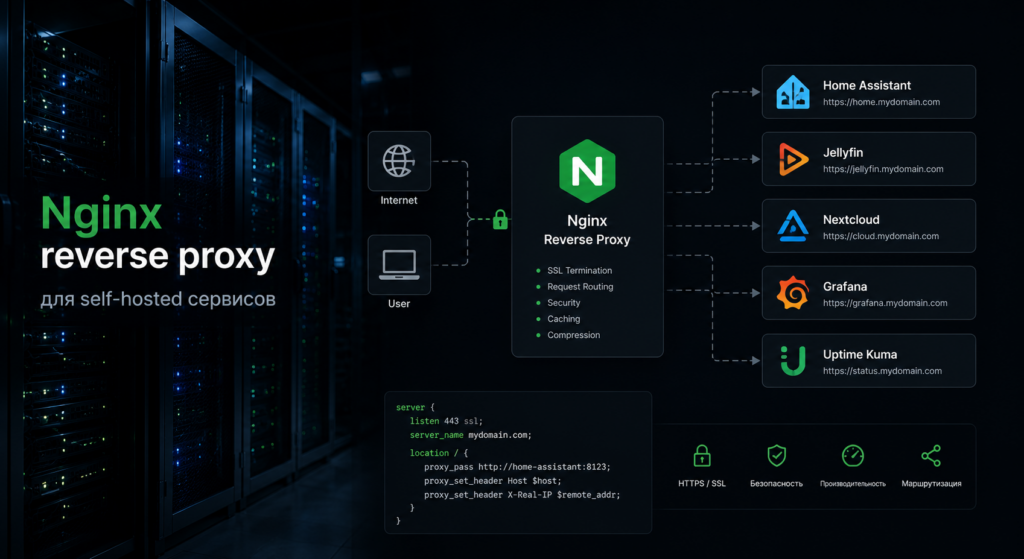Viewport: 1024px width, 559px height.
Task: Select the Grafana card title
Action: coord(845,287)
